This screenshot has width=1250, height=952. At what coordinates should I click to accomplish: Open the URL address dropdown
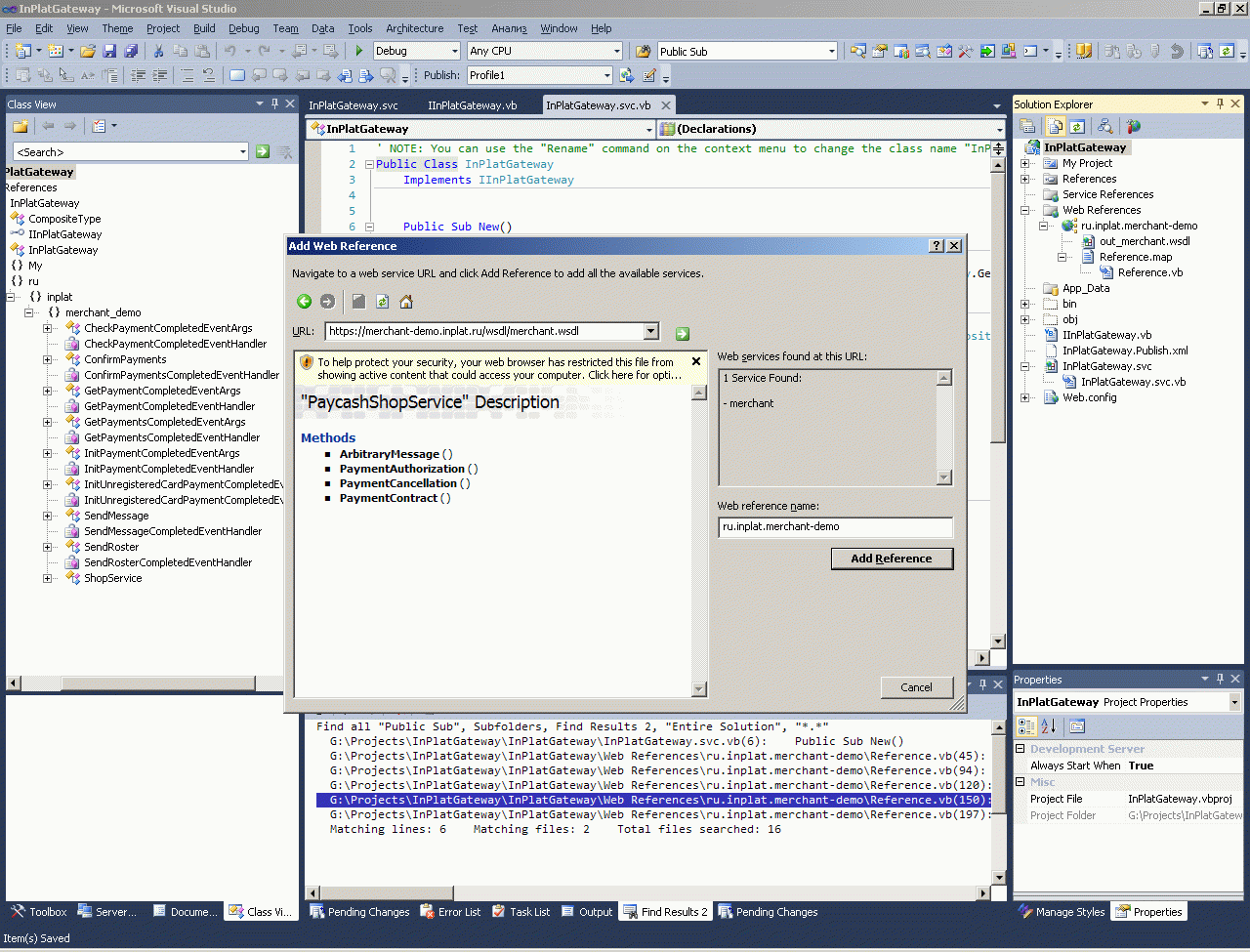coord(651,332)
